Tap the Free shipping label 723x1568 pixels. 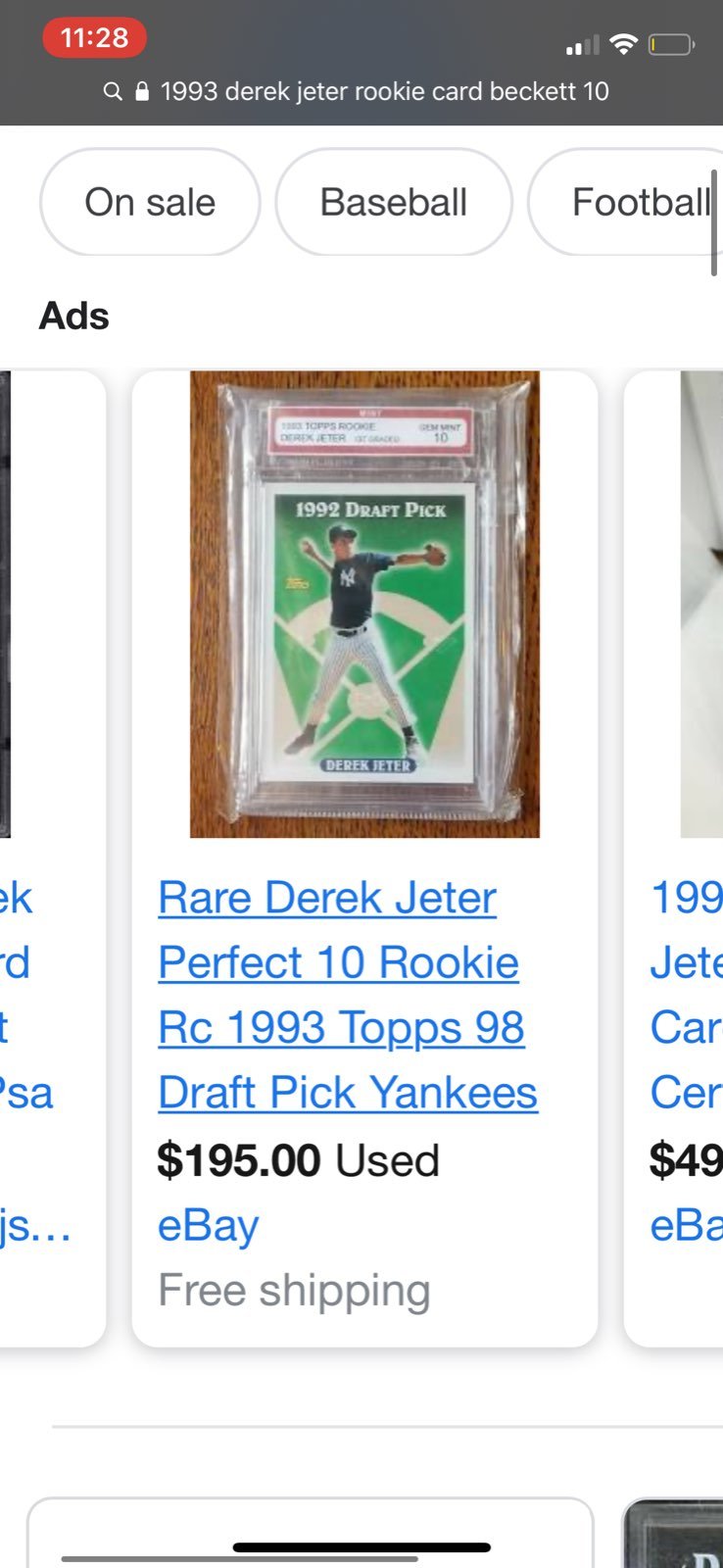[294, 1291]
